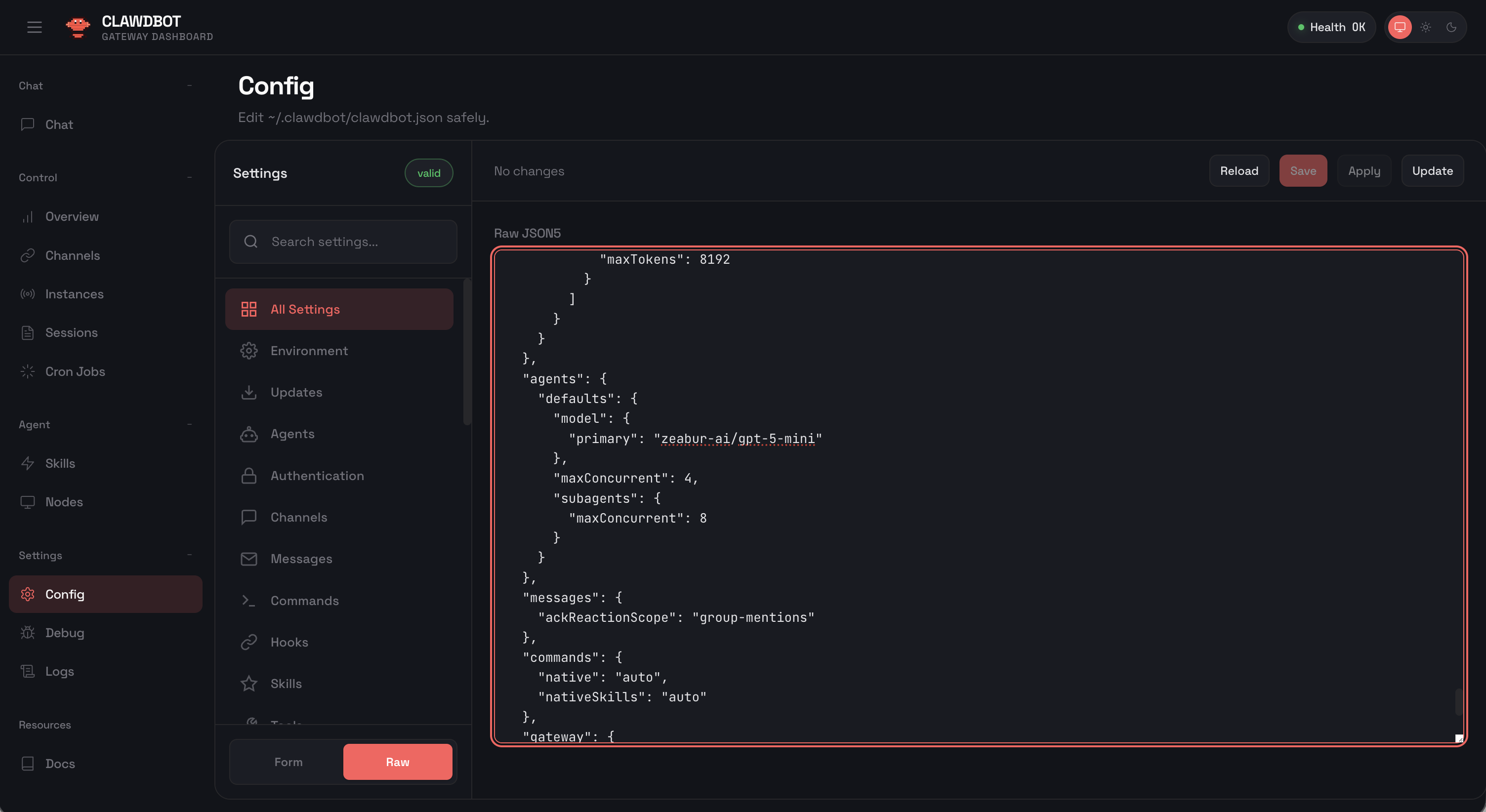Open Skills via its lightning icon
The width and height of the screenshot is (1486, 812).
point(27,464)
